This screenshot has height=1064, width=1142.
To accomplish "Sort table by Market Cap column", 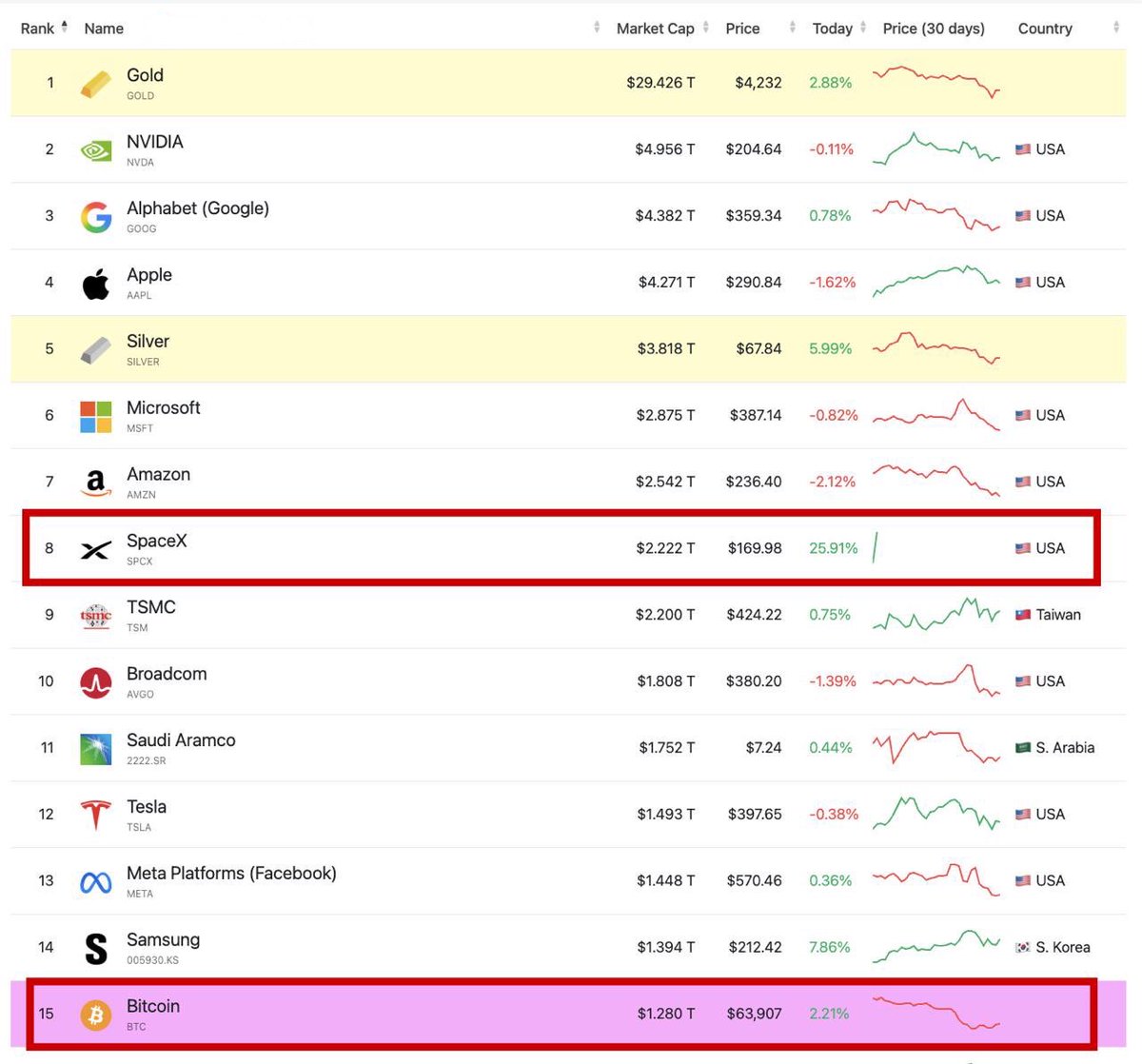I will [x=662, y=29].
